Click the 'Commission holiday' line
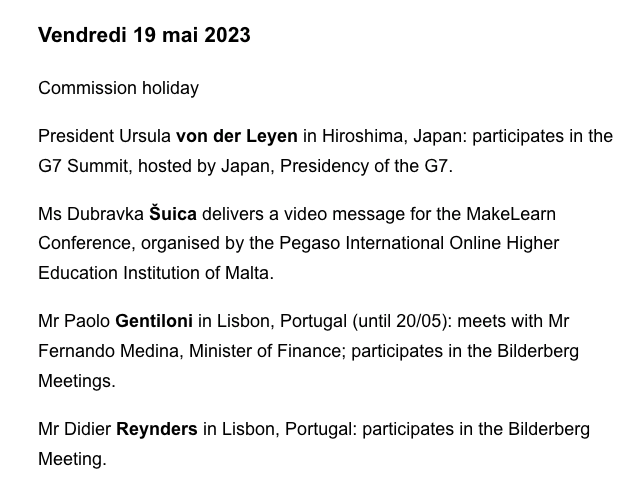Image resolution: width=641 pixels, height=495 pixels. click(x=119, y=88)
